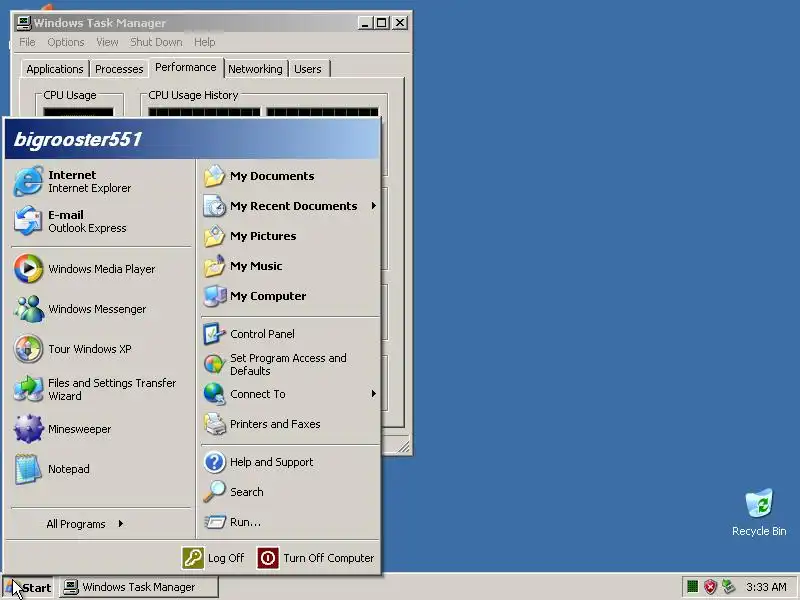Launch Files and Settings Transfer Wizard icon
Viewport: 800px width, 600px height.
28,389
